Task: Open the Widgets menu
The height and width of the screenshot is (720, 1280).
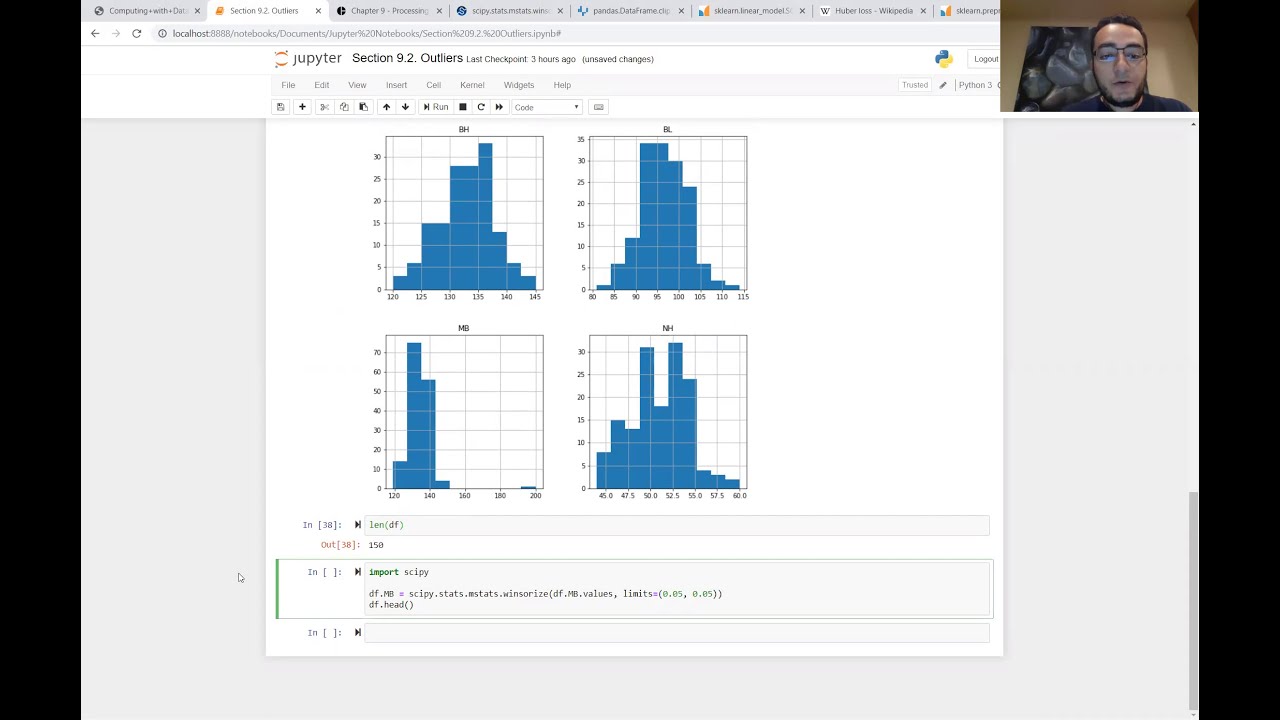Action: (519, 85)
